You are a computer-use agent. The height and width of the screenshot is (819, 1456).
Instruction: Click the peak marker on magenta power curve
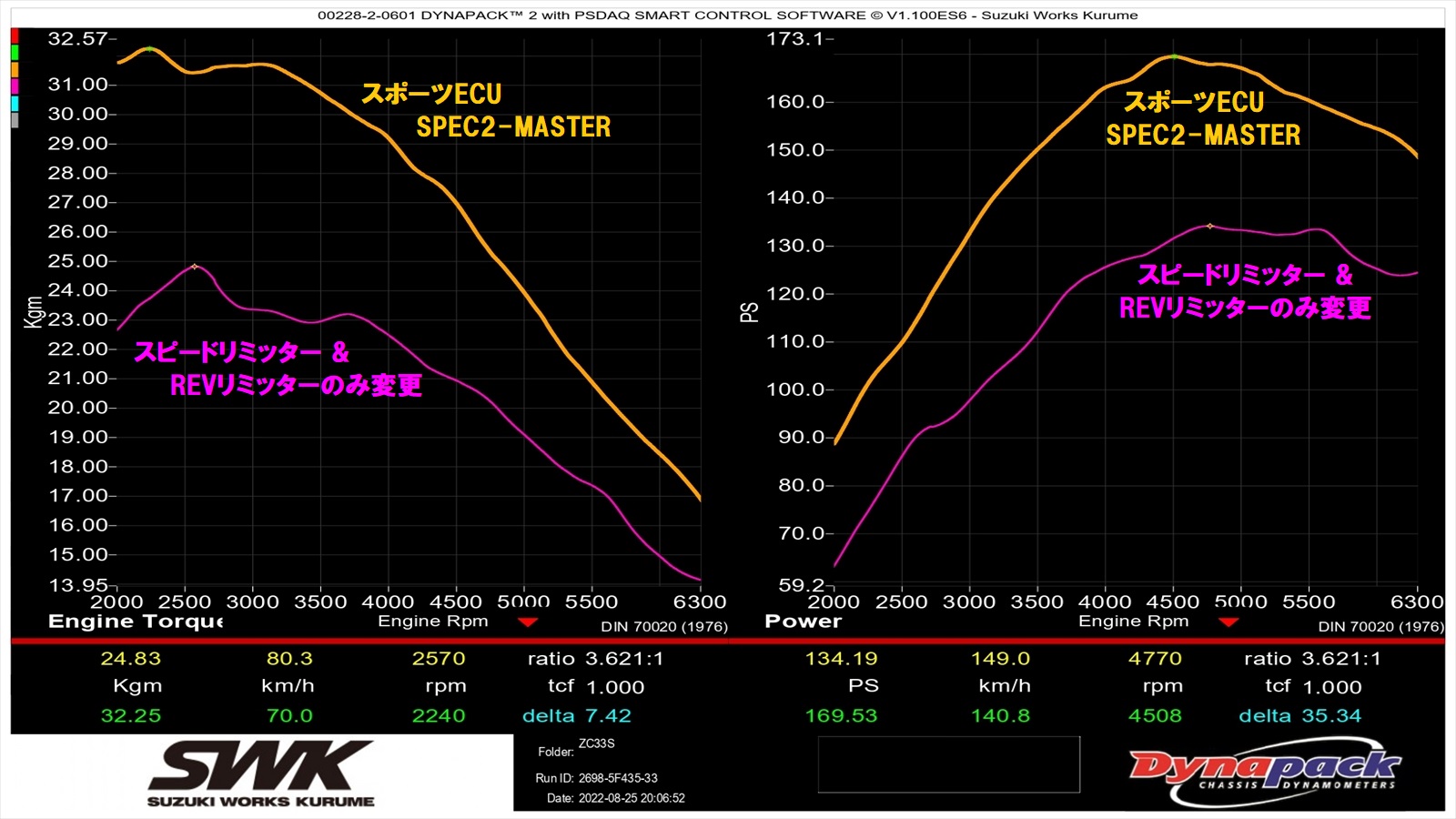pos(1209,226)
